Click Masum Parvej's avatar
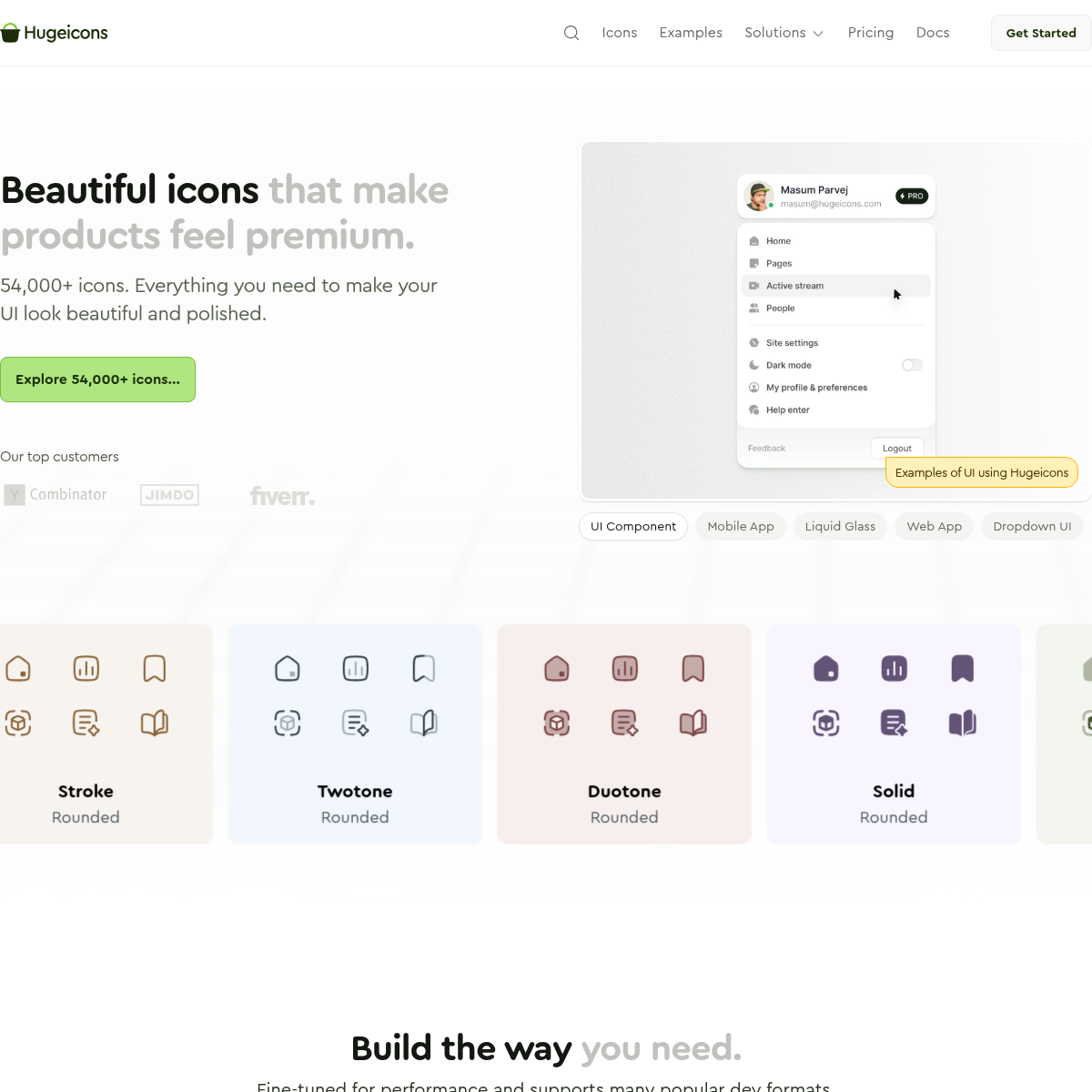Image resolution: width=1092 pixels, height=1092 pixels. pyautogui.click(x=759, y=196)
